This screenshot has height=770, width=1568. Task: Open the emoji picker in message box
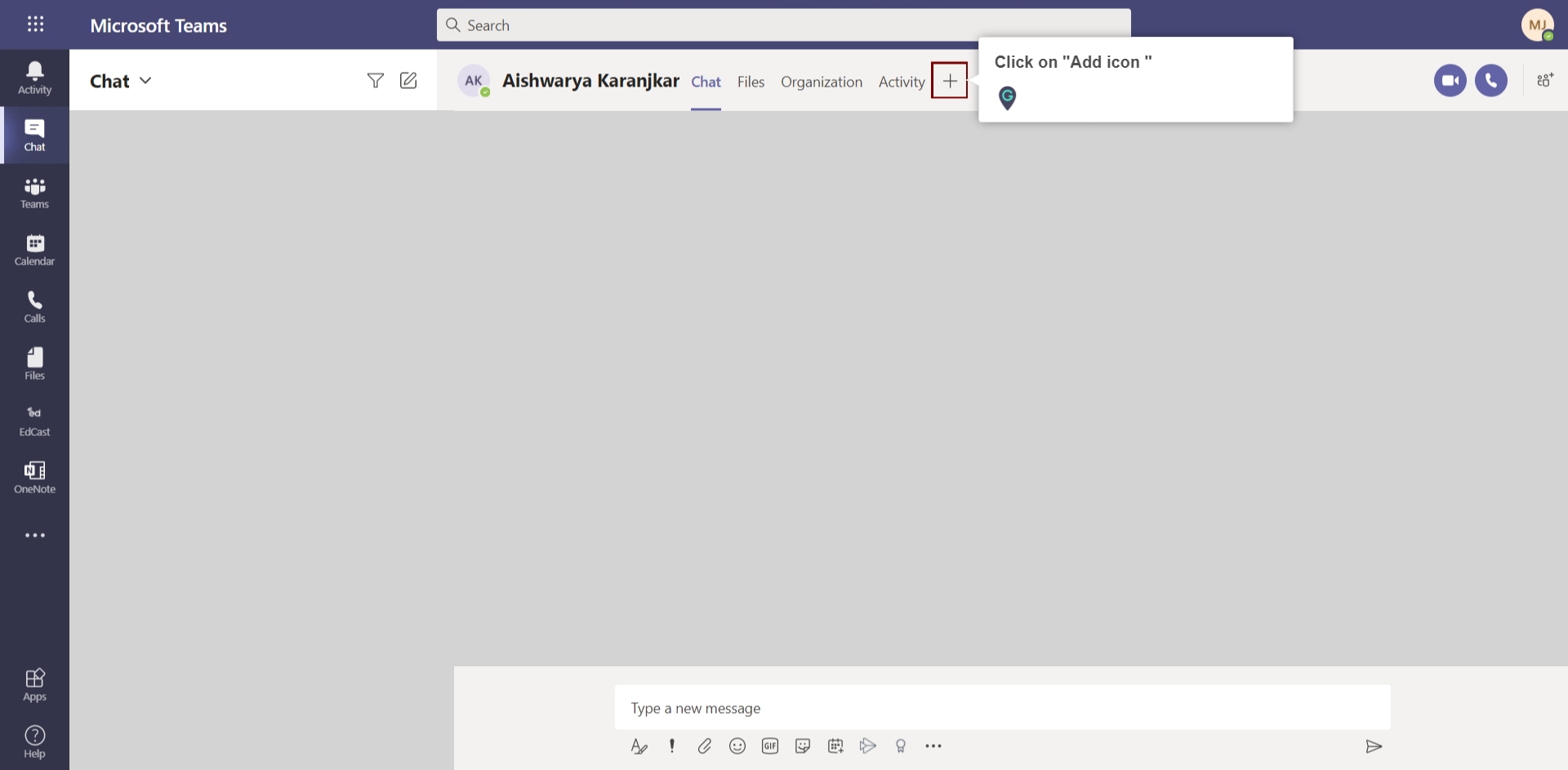[737, 746]
